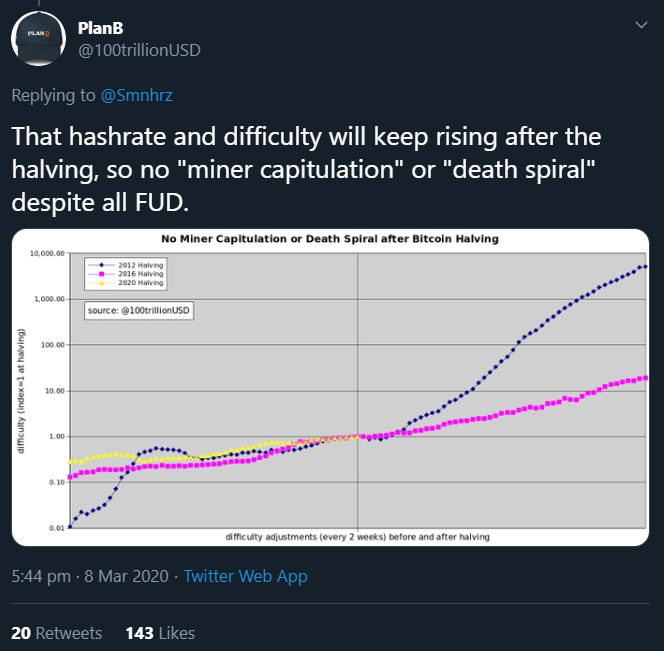Viewport: 664px width, 651px height.
Task: Click the chart title about Miner Capitulation
Action: 330,239
